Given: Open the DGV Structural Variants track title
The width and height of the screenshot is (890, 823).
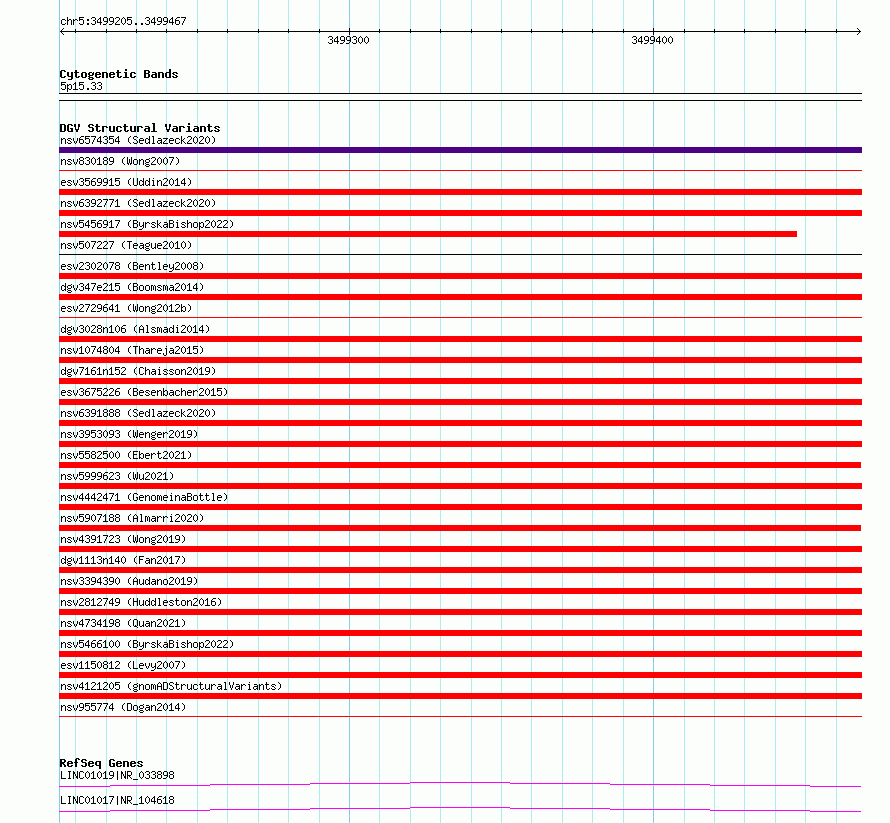Looking at the screenshot, I should (140, 128).
